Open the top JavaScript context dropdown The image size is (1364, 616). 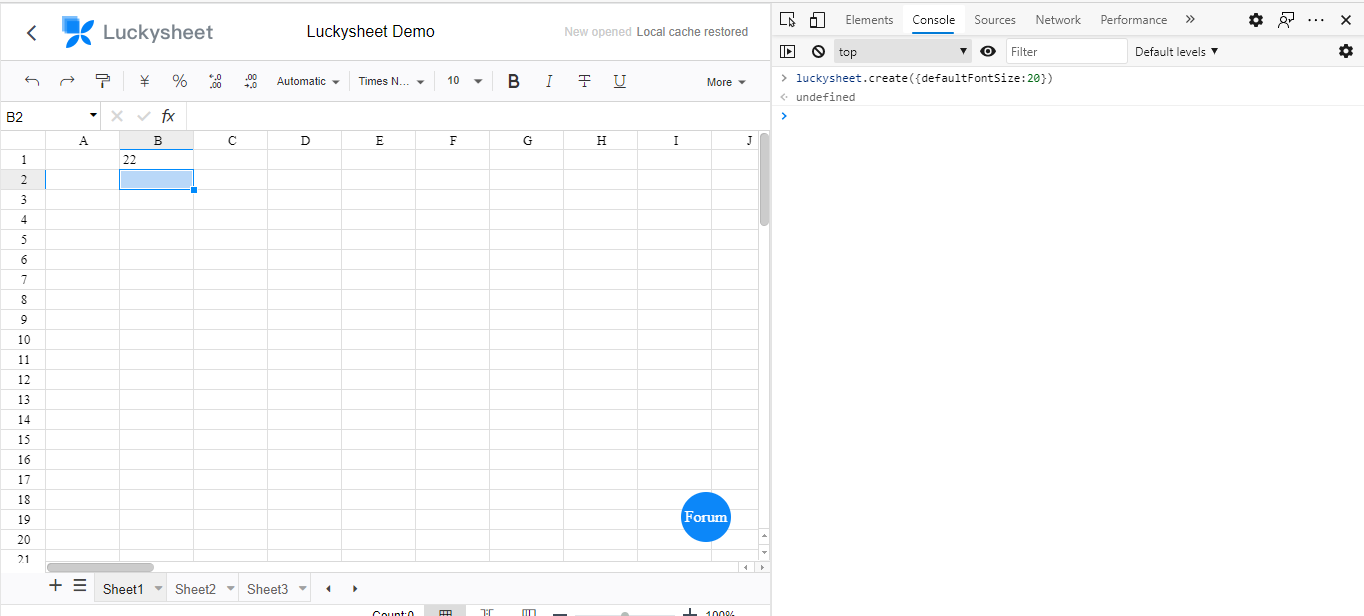(903, 51)
